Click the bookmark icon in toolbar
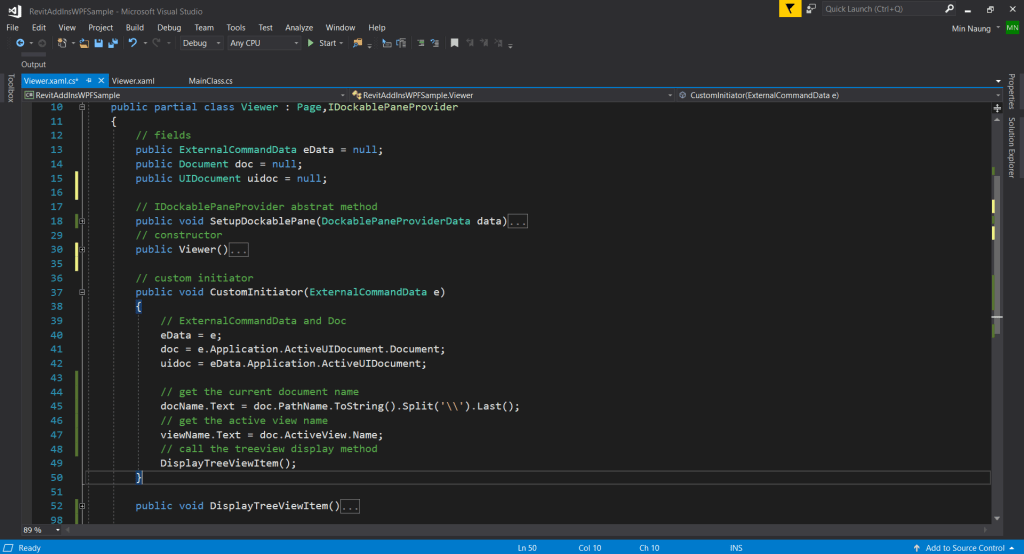The image size is (1024, 554). pos(454,43)
